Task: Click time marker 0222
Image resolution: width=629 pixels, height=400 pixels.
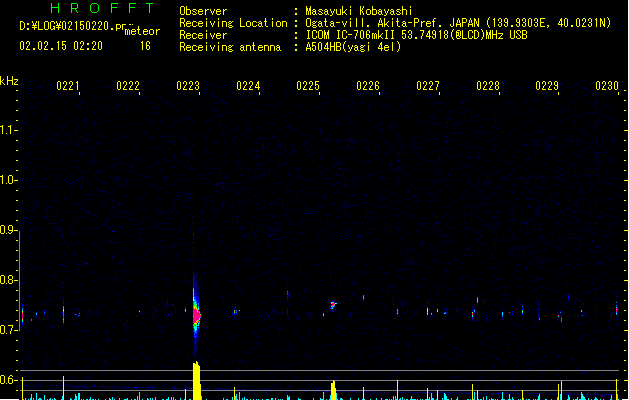Action: click(128, 86)
